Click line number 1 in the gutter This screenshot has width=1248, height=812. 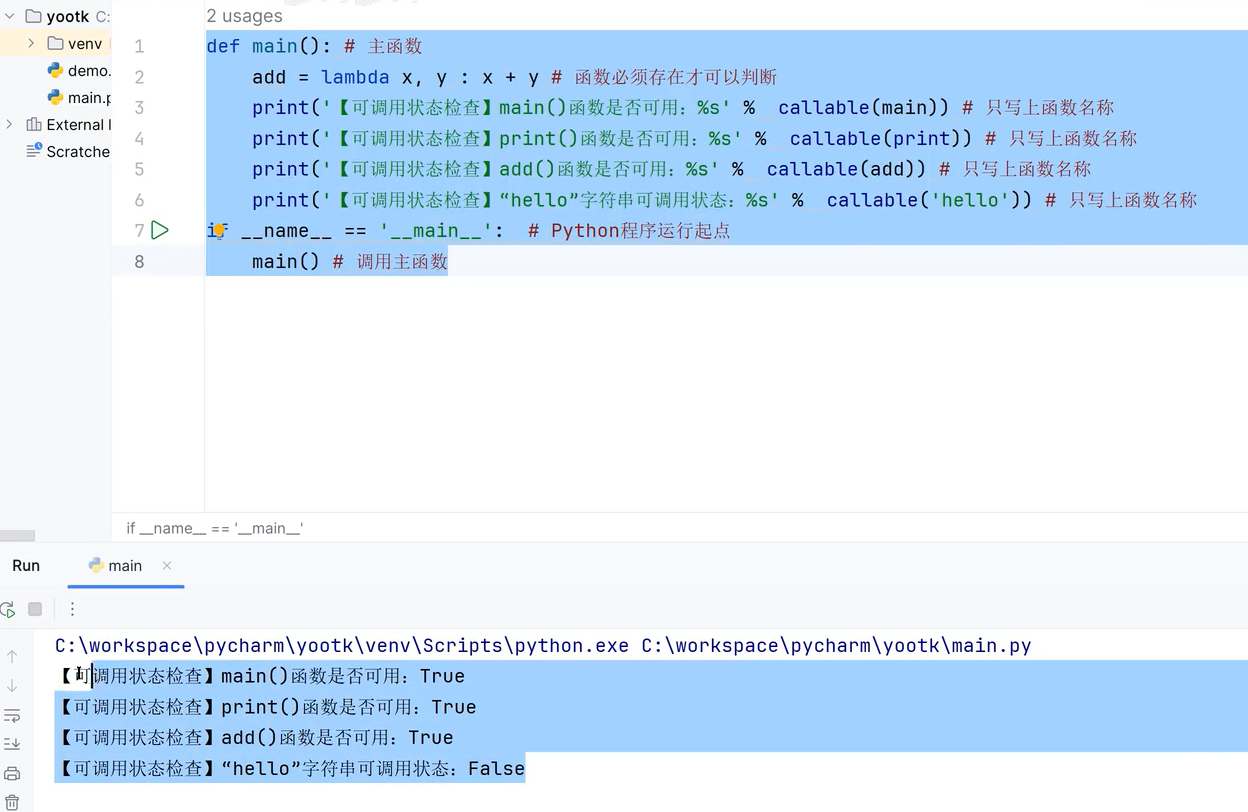[139, 47]
